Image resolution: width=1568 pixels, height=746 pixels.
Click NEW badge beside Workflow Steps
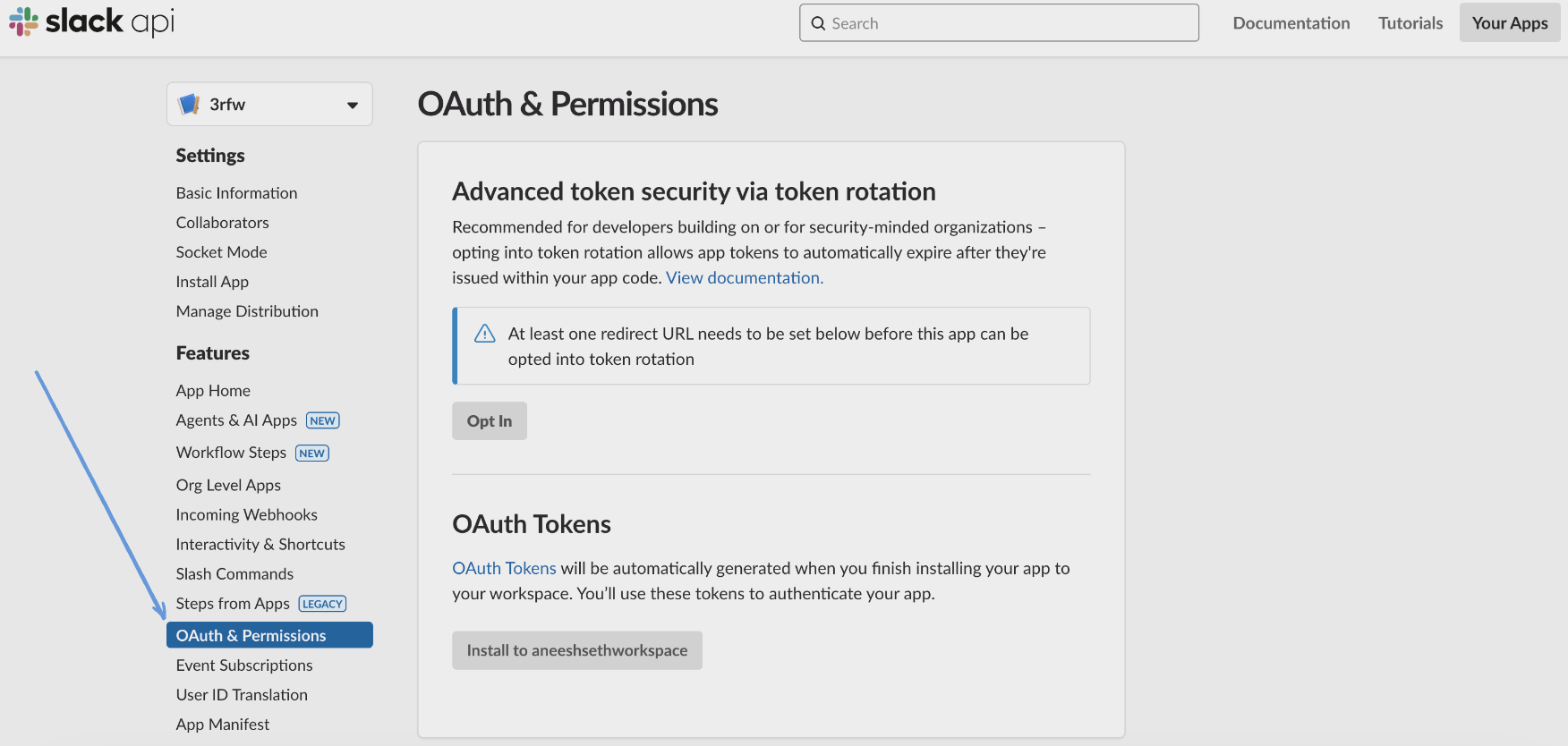coord(311,454)
